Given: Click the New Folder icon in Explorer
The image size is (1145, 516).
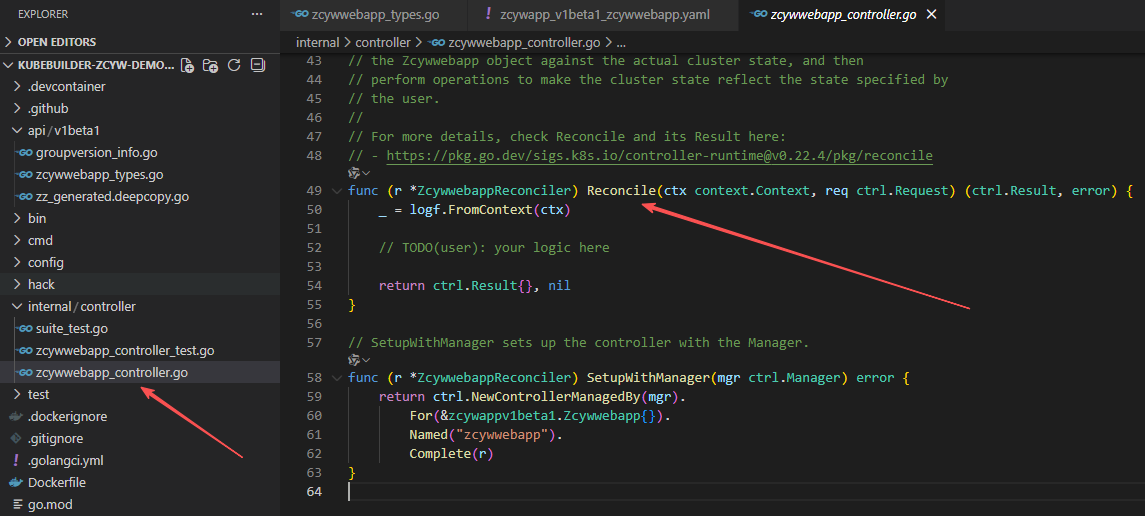Looking at the screenshot, I should [210, 65].
